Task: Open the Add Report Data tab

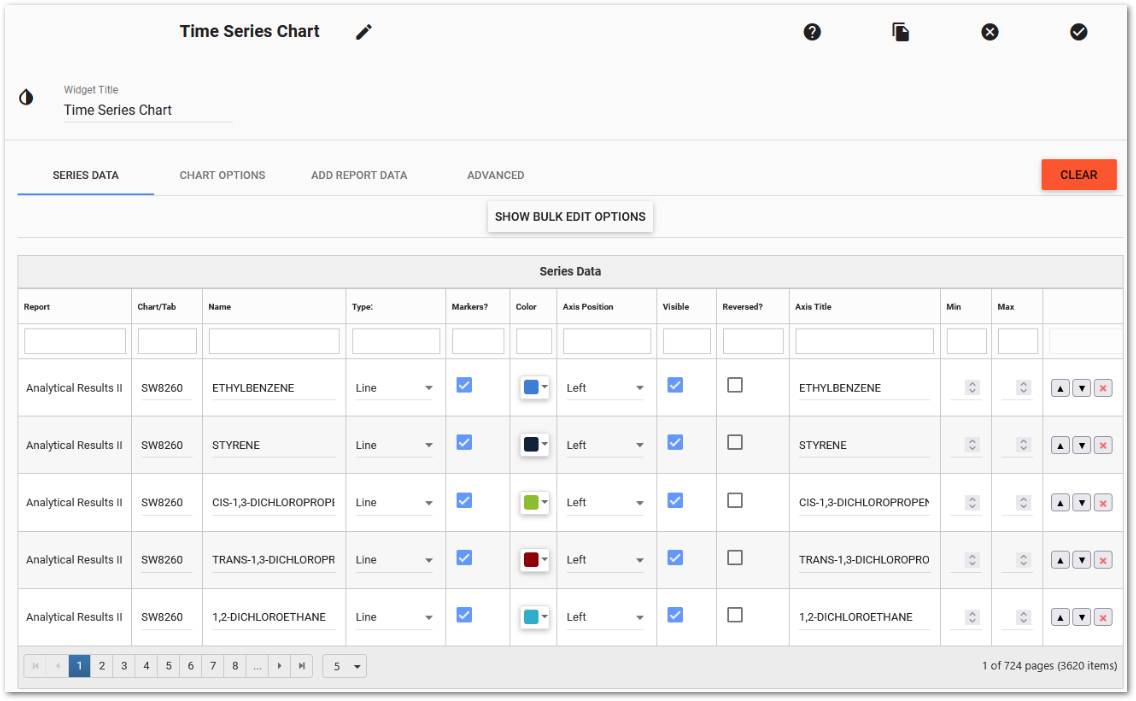Action: (359, 175)
